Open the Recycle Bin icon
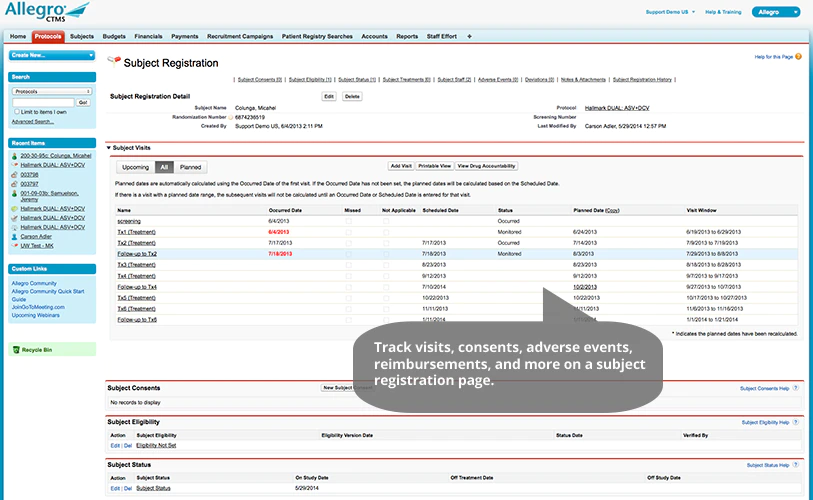 16,350
